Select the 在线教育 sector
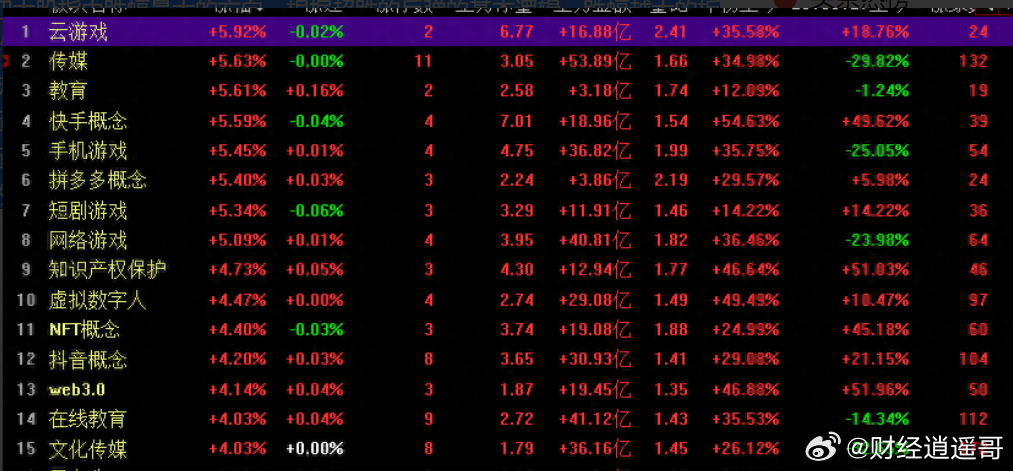The height and width of the screenshot is (471, 1013). click(x=88, y=419)
